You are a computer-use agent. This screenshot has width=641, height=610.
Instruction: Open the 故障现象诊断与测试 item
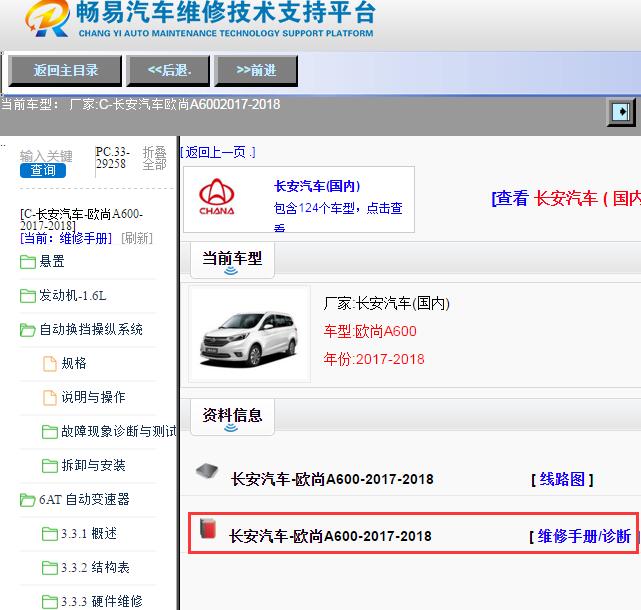(x=119, y=431)
